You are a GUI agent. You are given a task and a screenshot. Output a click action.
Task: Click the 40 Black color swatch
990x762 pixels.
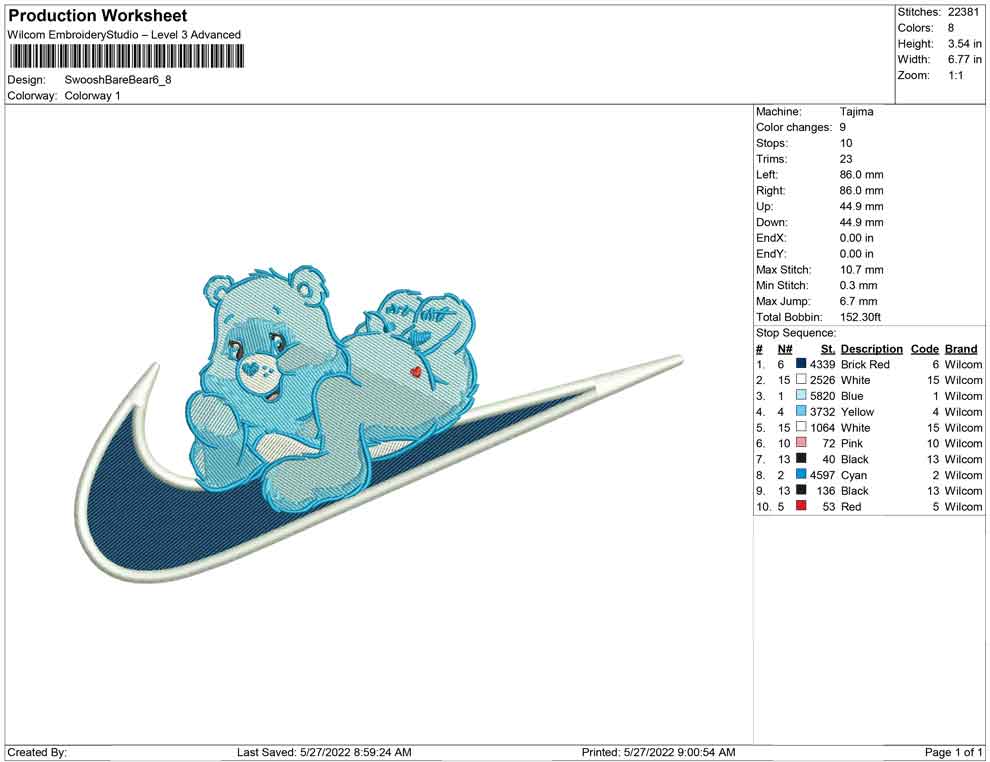tap(801, 458)
